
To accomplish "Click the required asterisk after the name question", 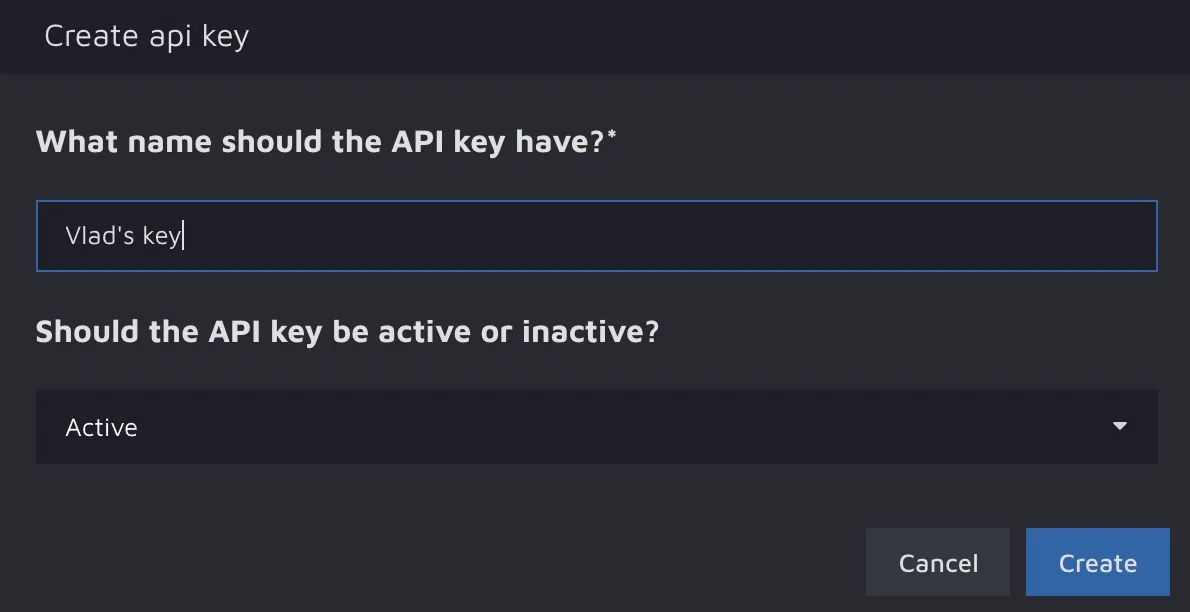I will click(612, 136).
